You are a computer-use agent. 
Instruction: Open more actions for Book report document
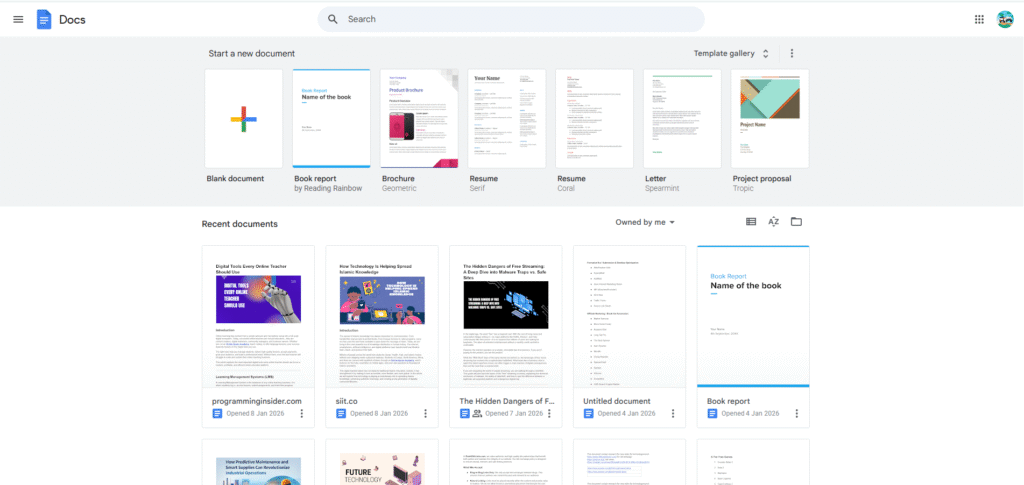pyautogui.click(x=797, y=414)
